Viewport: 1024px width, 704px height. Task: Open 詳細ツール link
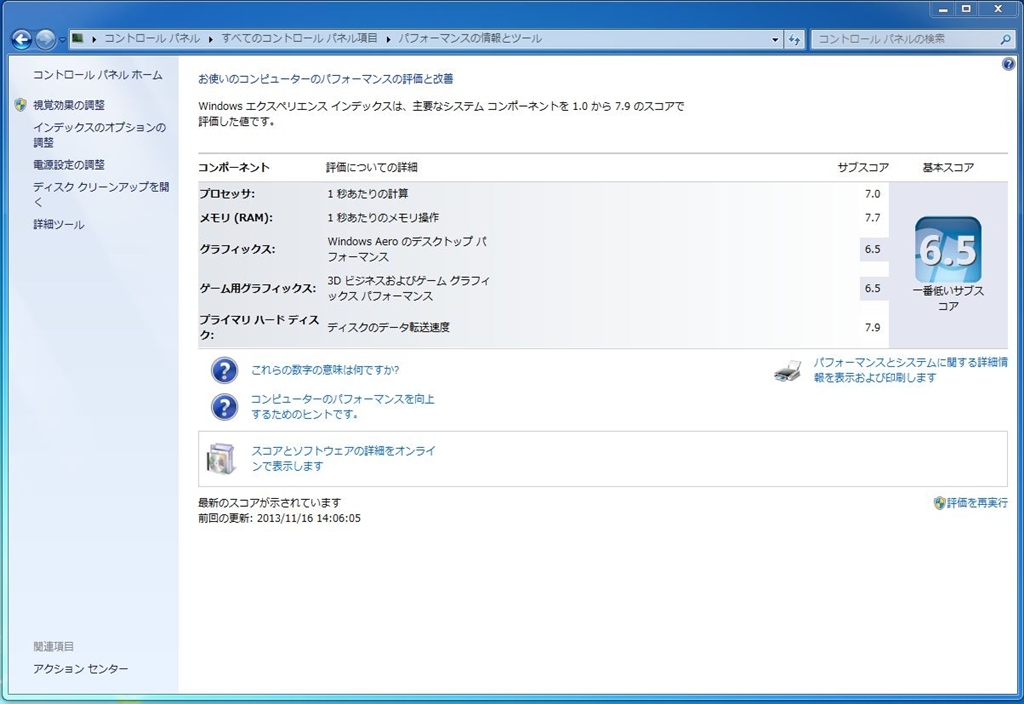pos(59,225)
